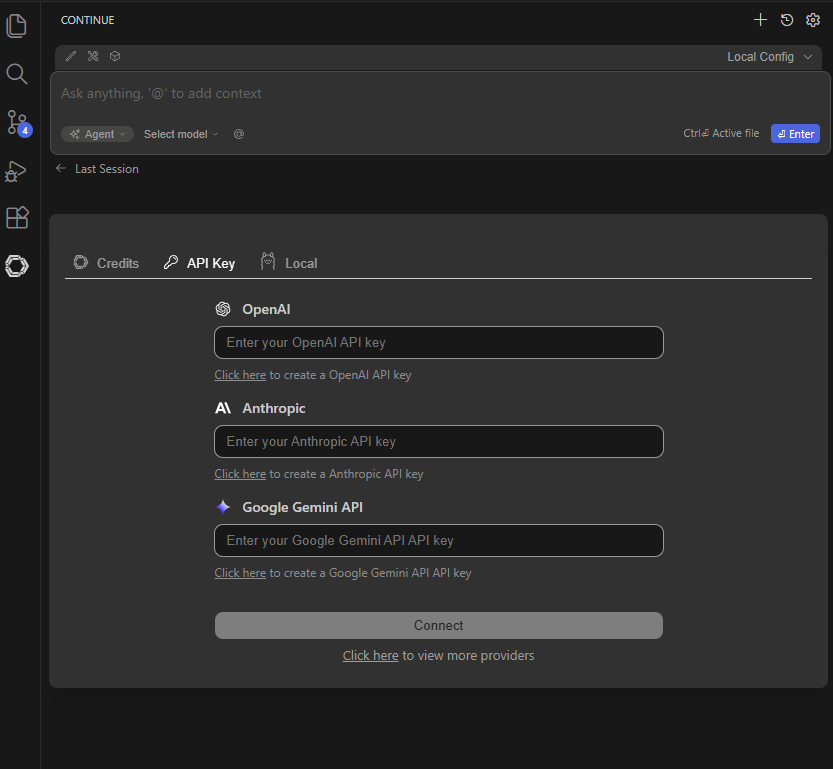This screenshot has width=833, height=769.
Task: Open the Agent mode dropdown
Action: pos(97,134)
